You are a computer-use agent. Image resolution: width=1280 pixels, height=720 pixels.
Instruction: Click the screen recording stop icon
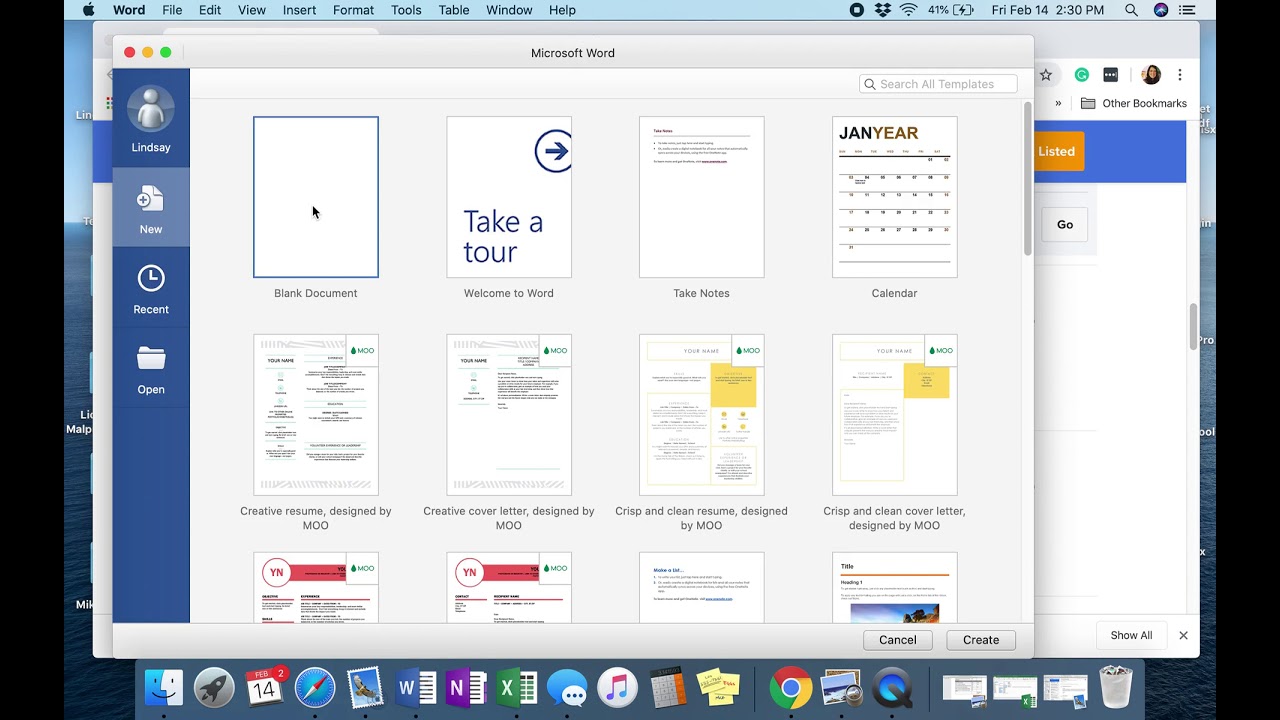coord(857,10)
